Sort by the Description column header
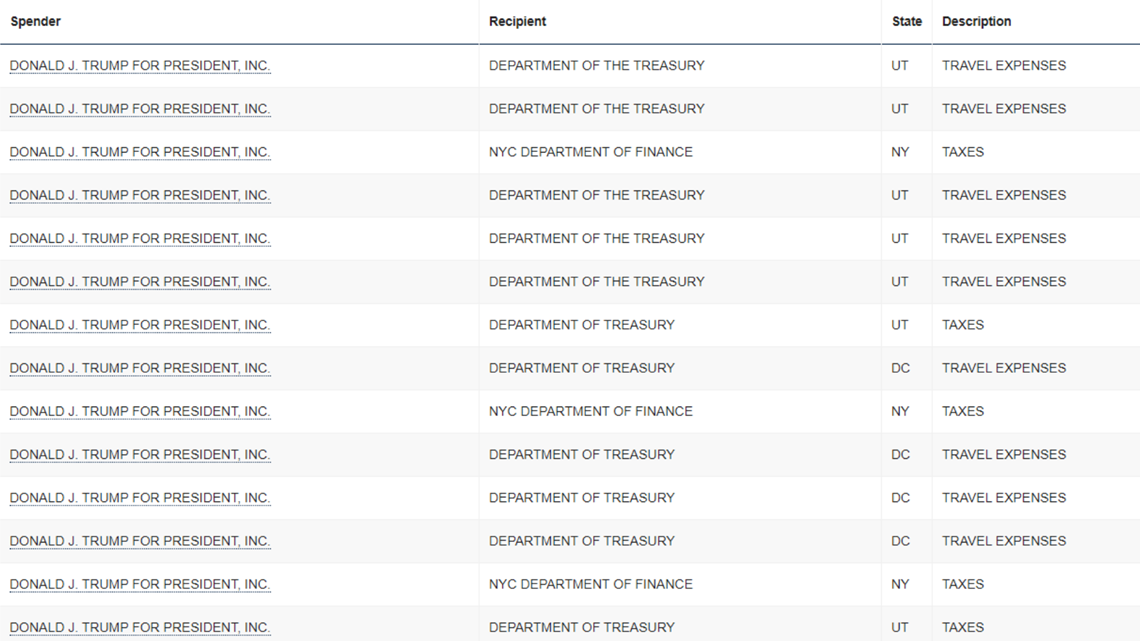 point(976,21)
